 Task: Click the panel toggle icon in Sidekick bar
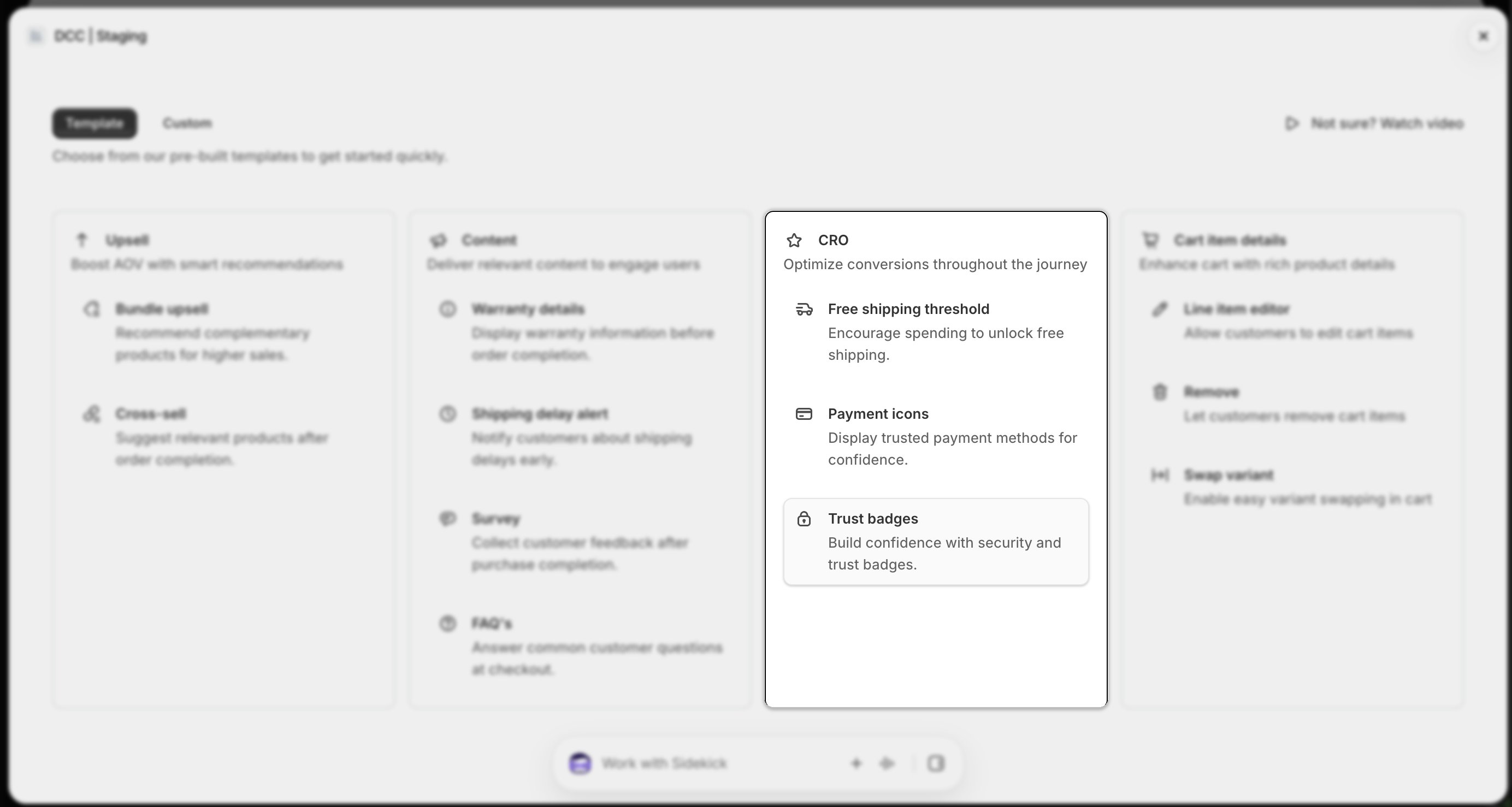tap(936, 763)
